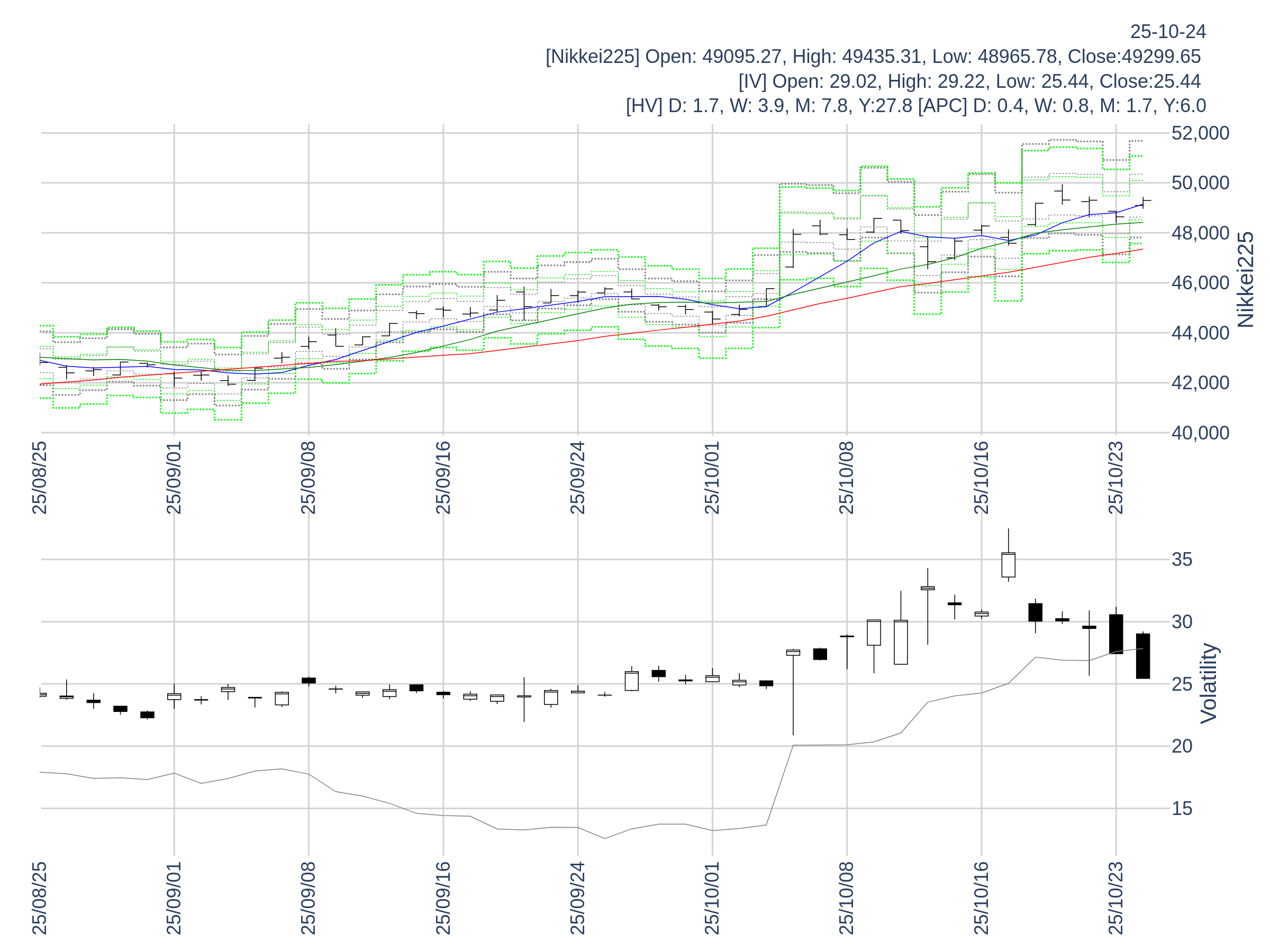Click upper chart's 25/09/16 date label

click(443, 478)
